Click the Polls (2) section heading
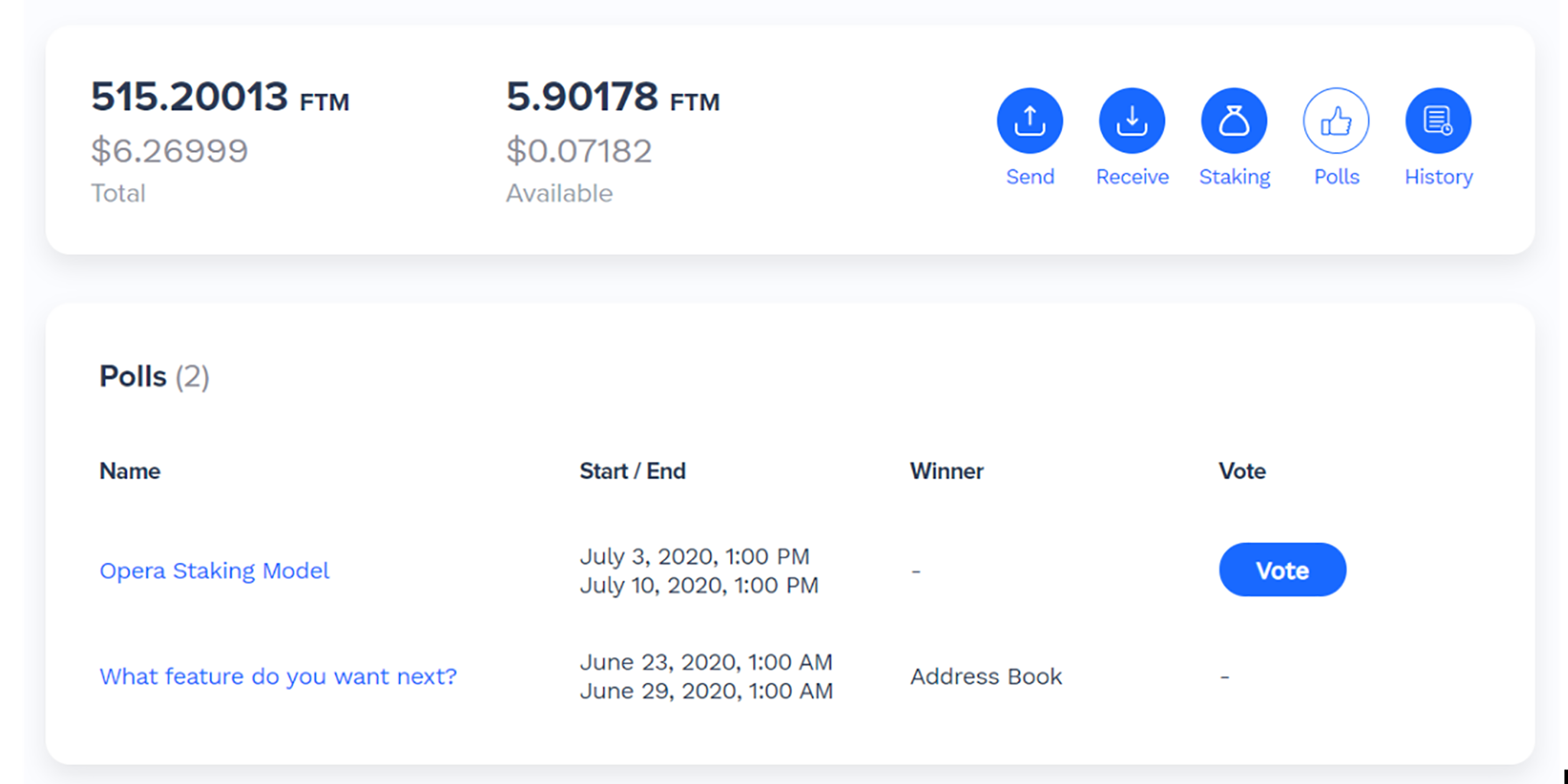Image resolution: width=1568 pixels, height=784 pixels. tap(154, 376)
